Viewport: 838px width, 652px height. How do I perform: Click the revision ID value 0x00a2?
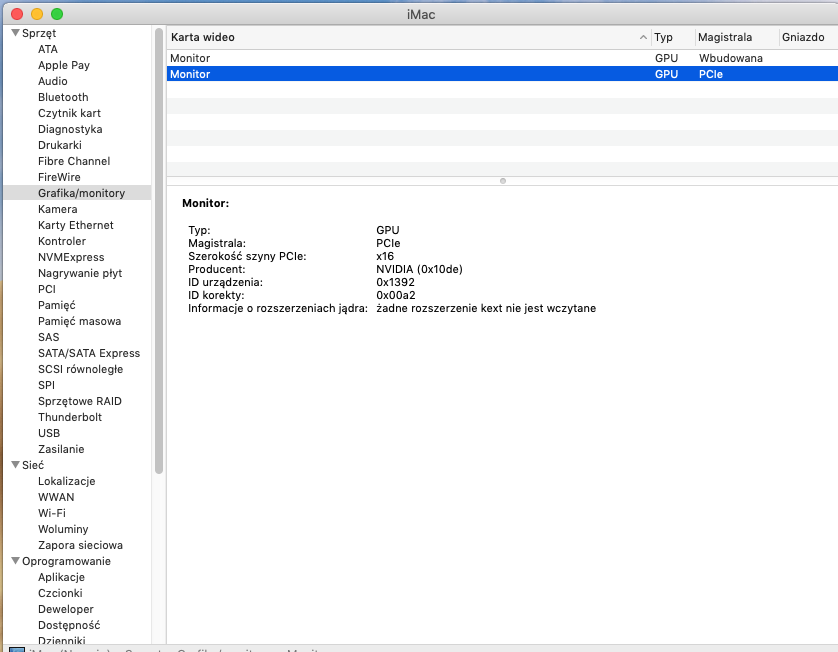pos(395,296)
